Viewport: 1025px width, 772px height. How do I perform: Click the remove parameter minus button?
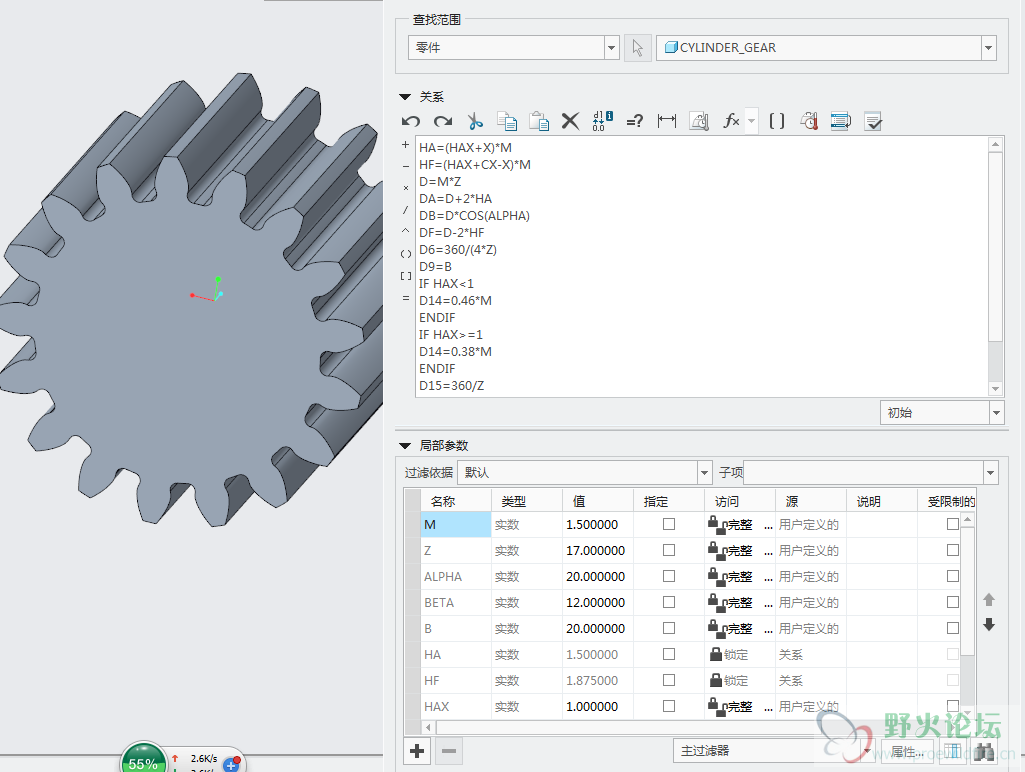click(448, 750)
